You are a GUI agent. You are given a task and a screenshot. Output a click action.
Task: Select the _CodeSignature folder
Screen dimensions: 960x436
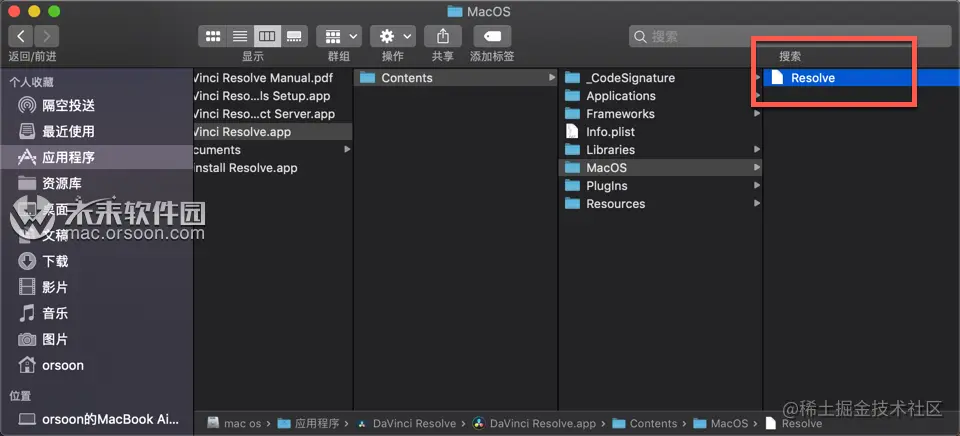[x=661, y=78]
